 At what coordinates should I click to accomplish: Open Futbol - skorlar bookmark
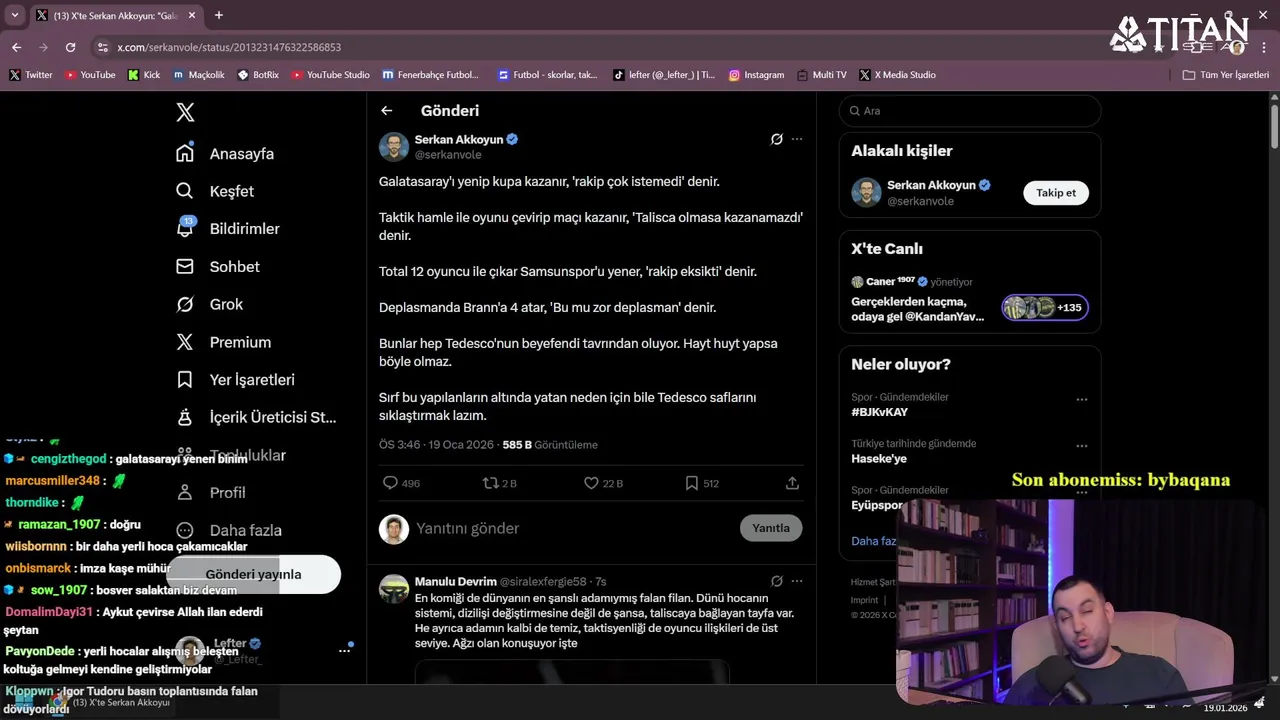pyautogui.click(x=547, y=75)
